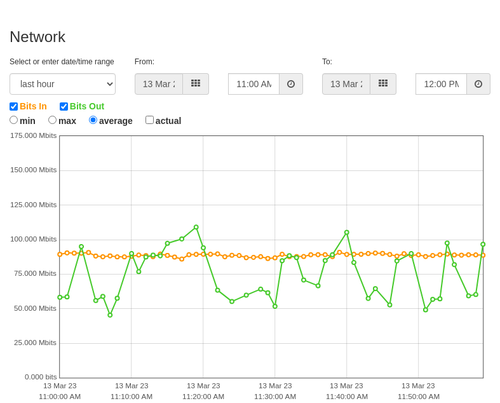
Task: Click the 'Select or enter date/time range' label
Action: coord(62,62)
